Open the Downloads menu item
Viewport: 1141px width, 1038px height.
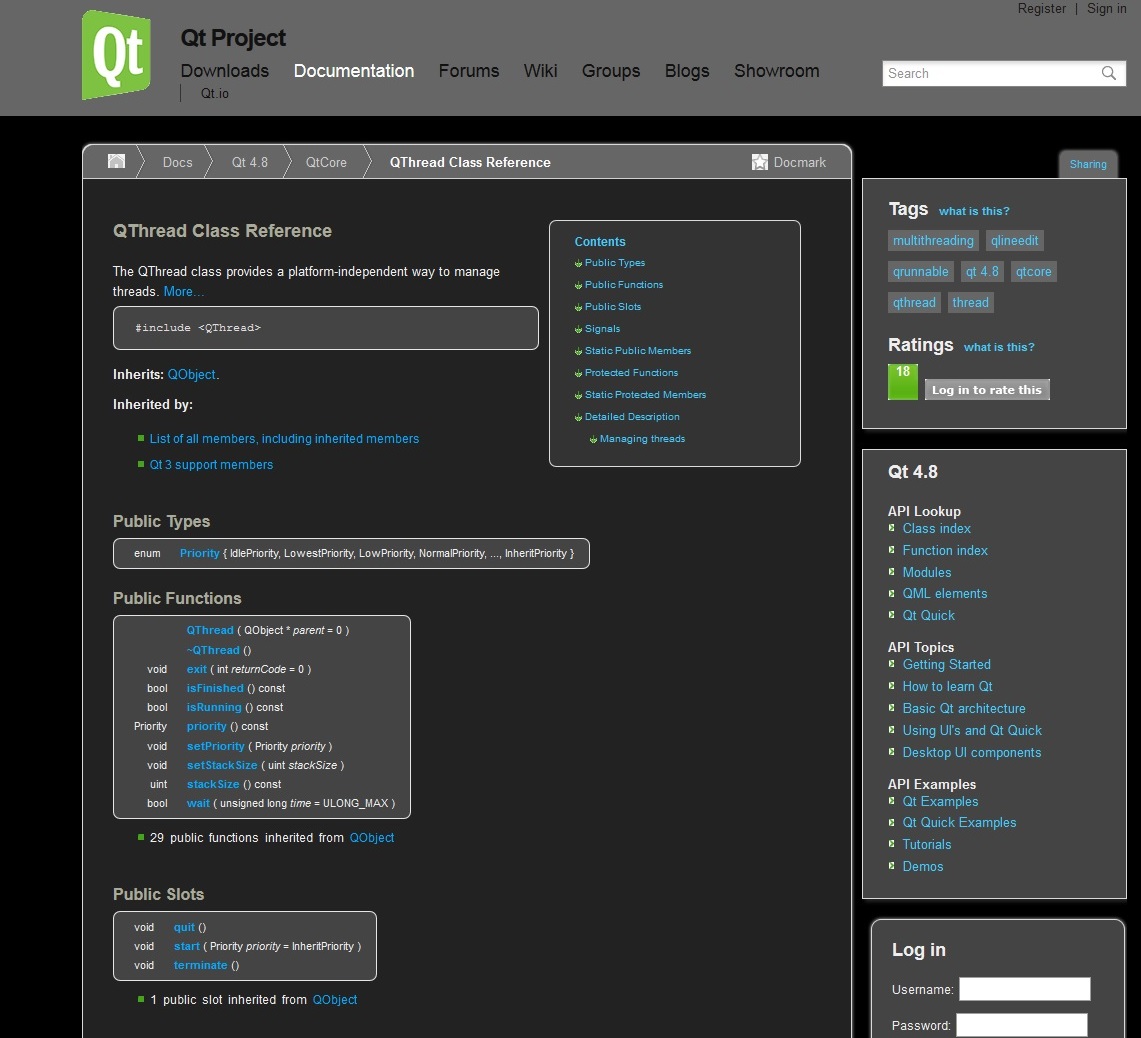click(225, 71)
